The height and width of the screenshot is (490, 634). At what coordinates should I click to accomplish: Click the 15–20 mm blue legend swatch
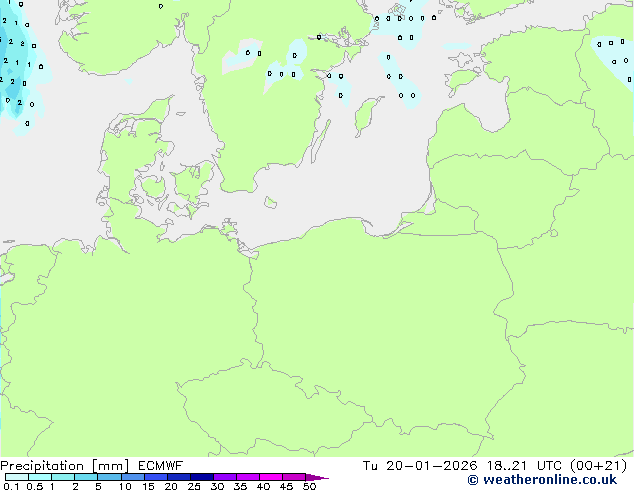[156, 477]
